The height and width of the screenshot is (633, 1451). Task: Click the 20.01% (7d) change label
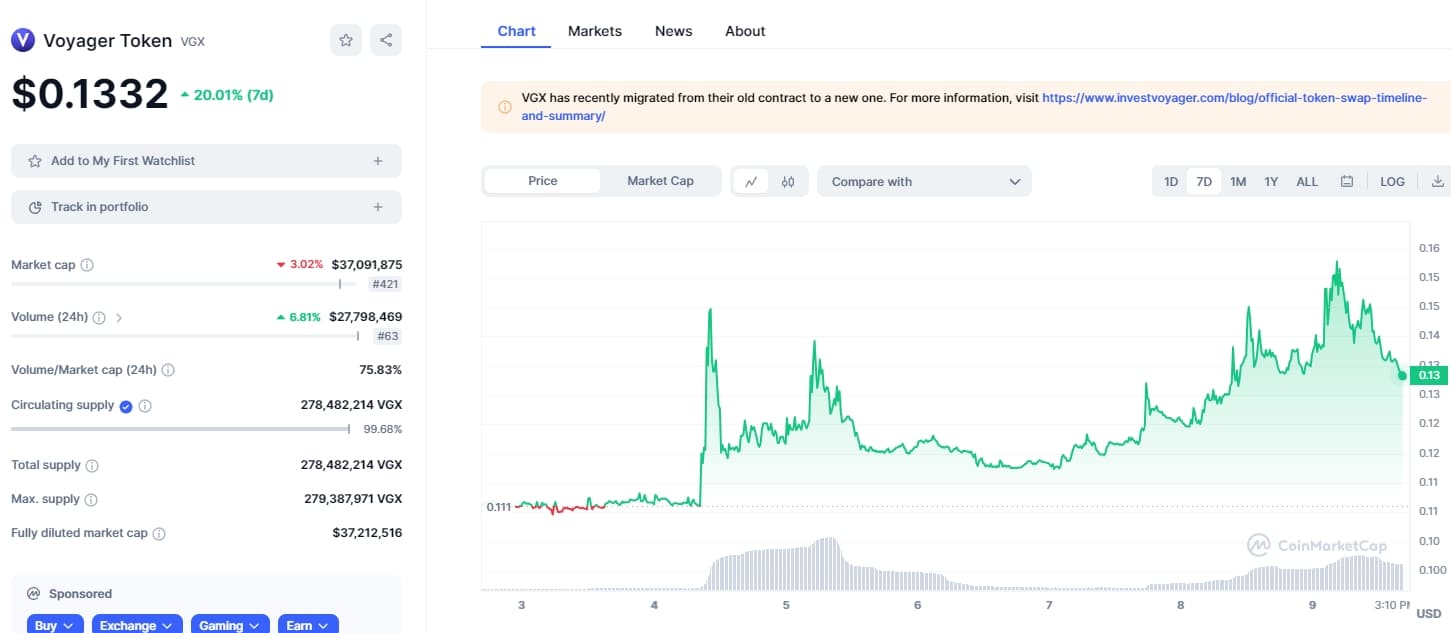point(227,95)
